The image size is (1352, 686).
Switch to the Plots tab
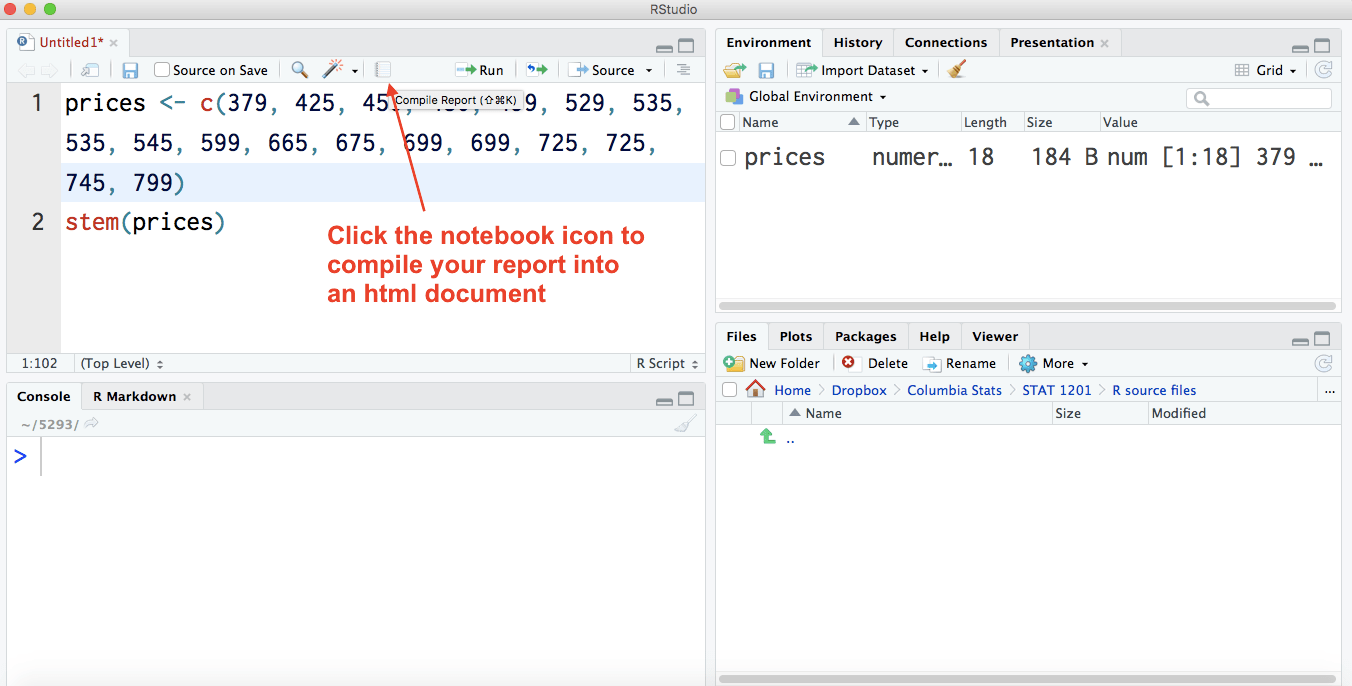pos(796,337)
